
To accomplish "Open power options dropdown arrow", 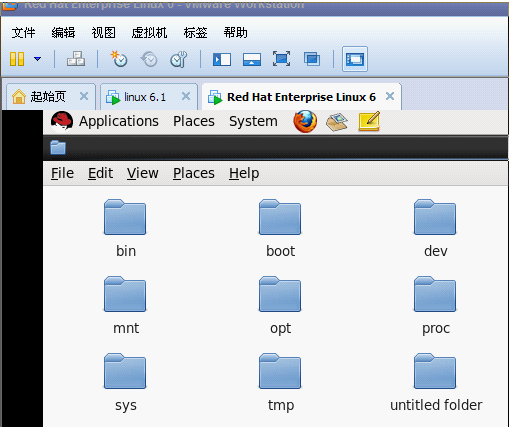I will 37,59.
